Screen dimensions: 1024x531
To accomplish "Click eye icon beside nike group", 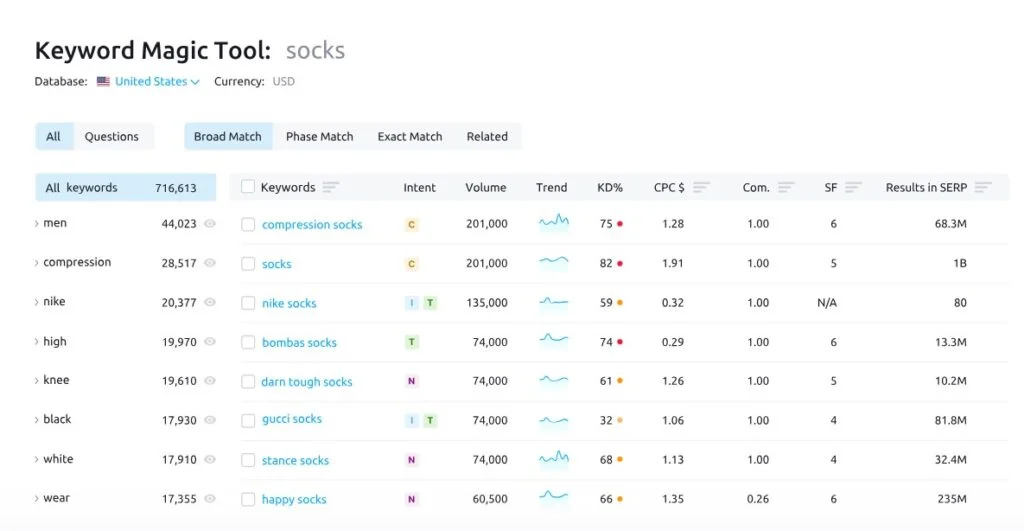I will 210,302.
